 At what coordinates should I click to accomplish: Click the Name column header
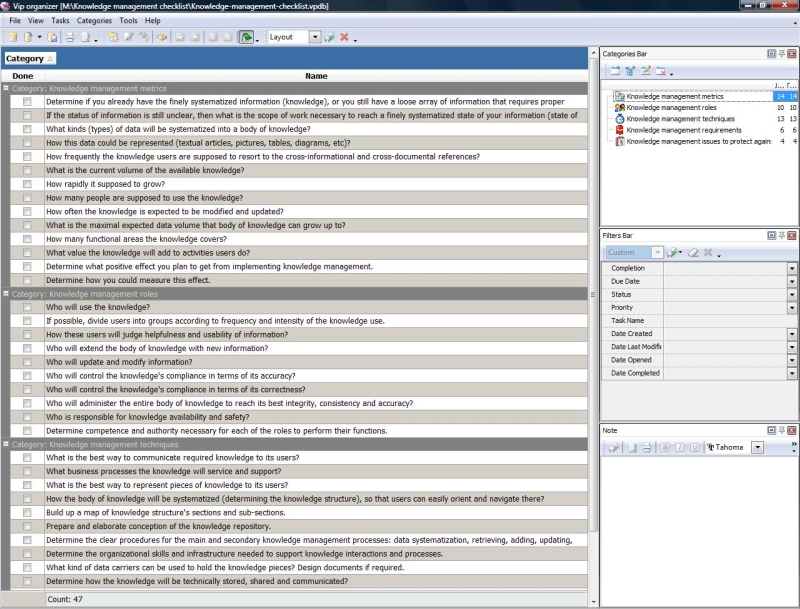[x=316, y=76]
